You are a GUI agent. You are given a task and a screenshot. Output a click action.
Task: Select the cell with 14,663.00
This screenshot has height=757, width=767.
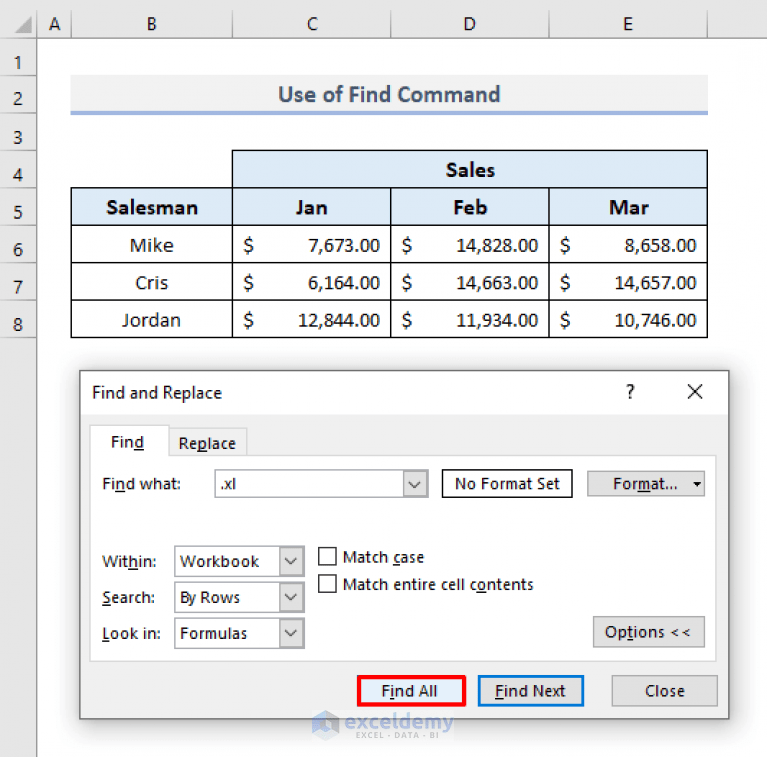[x=470, y=282]
